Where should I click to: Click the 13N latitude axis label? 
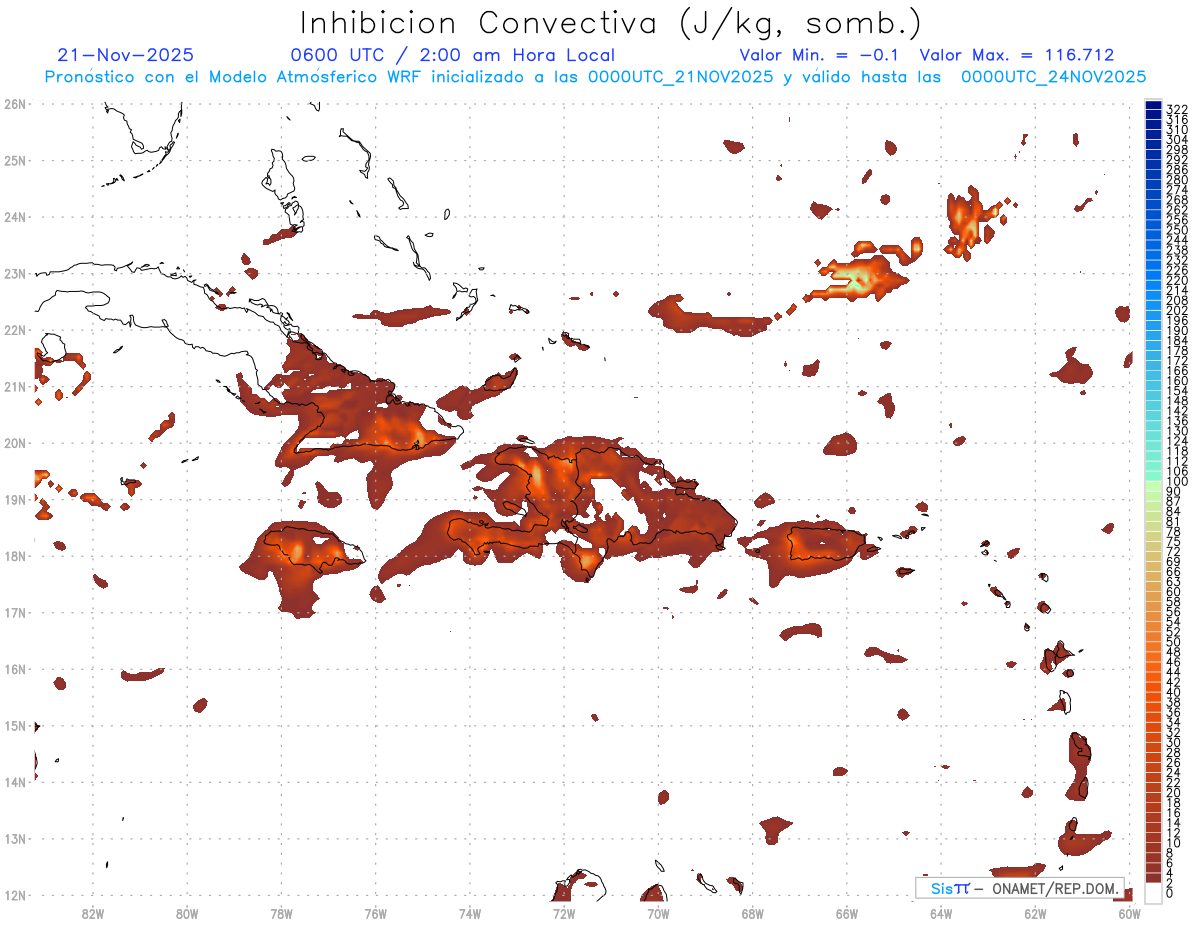[x=15, y=838]
